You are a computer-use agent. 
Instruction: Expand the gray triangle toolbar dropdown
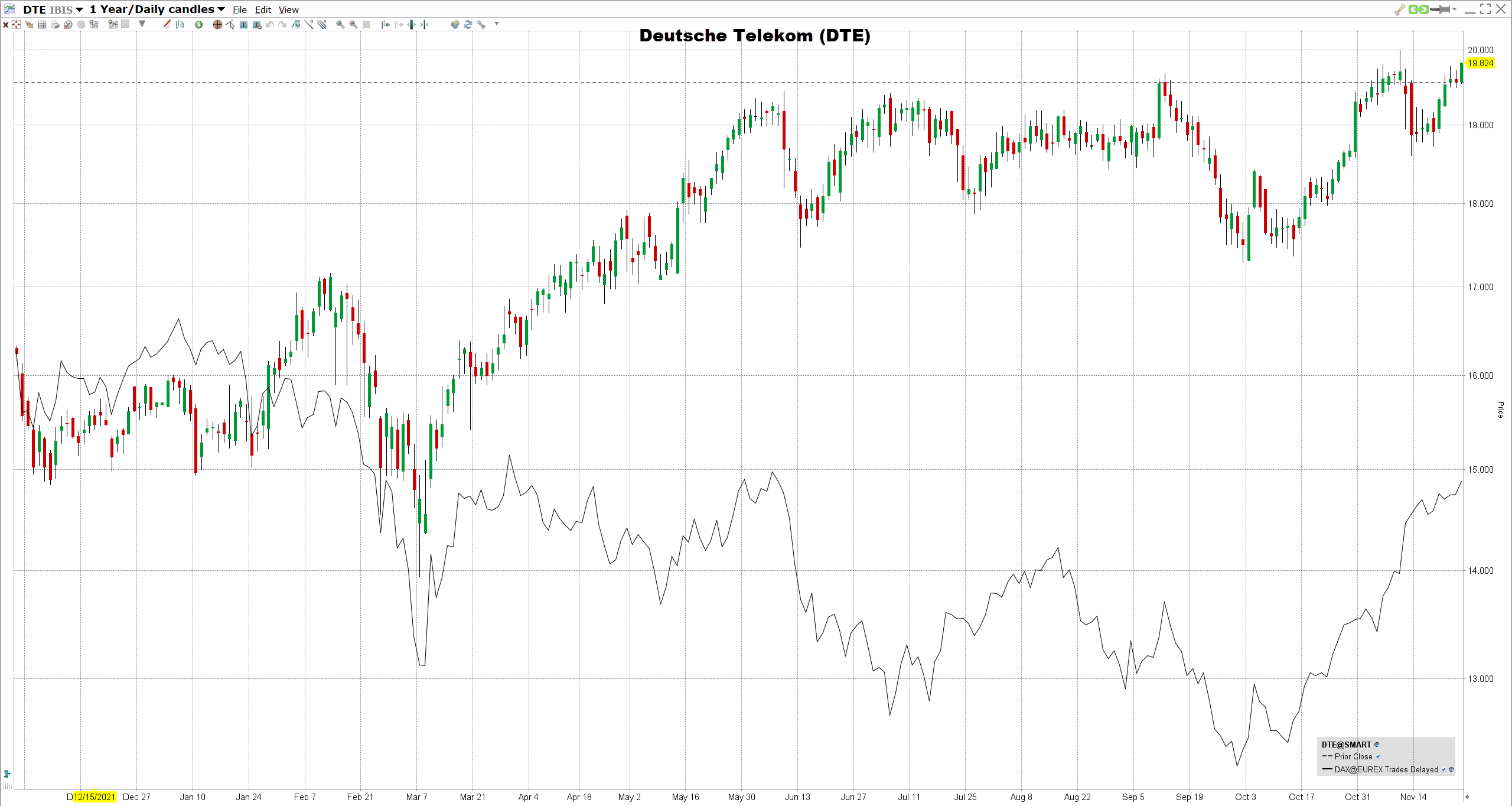(142, 24)
